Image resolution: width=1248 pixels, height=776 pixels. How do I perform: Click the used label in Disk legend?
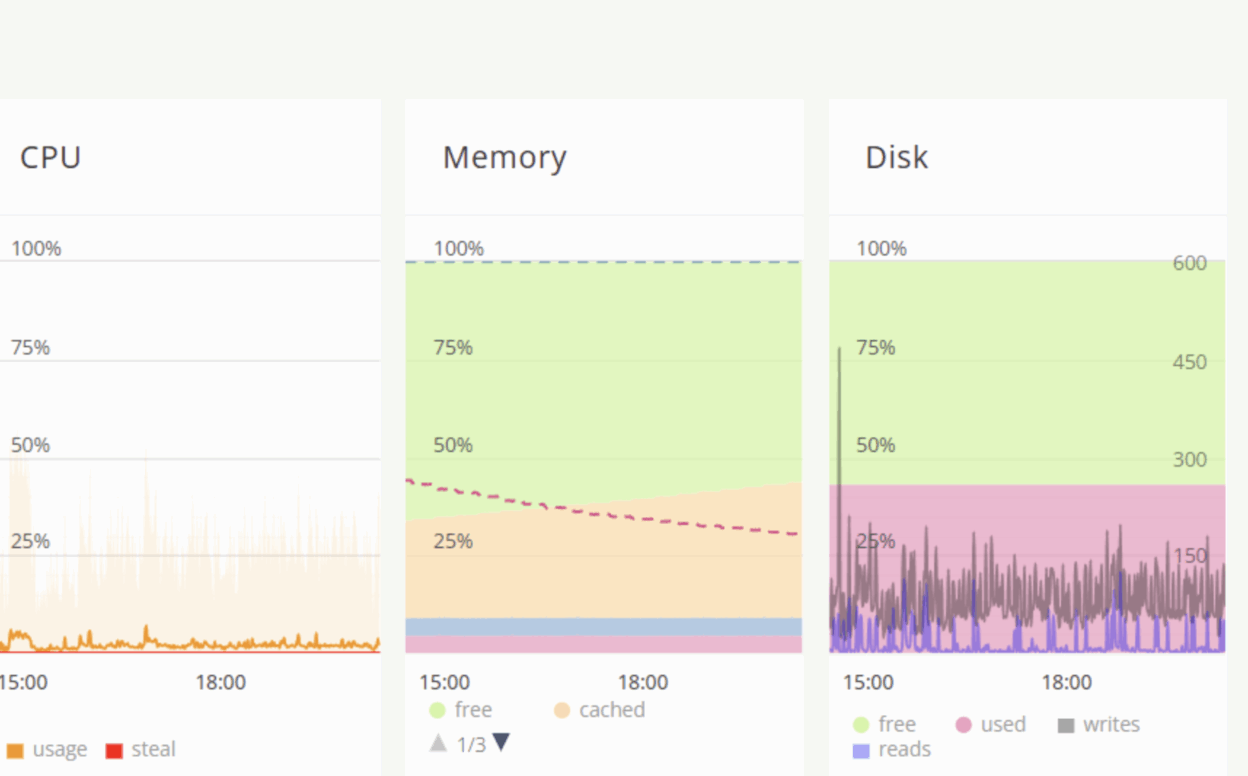point(1003,725)
